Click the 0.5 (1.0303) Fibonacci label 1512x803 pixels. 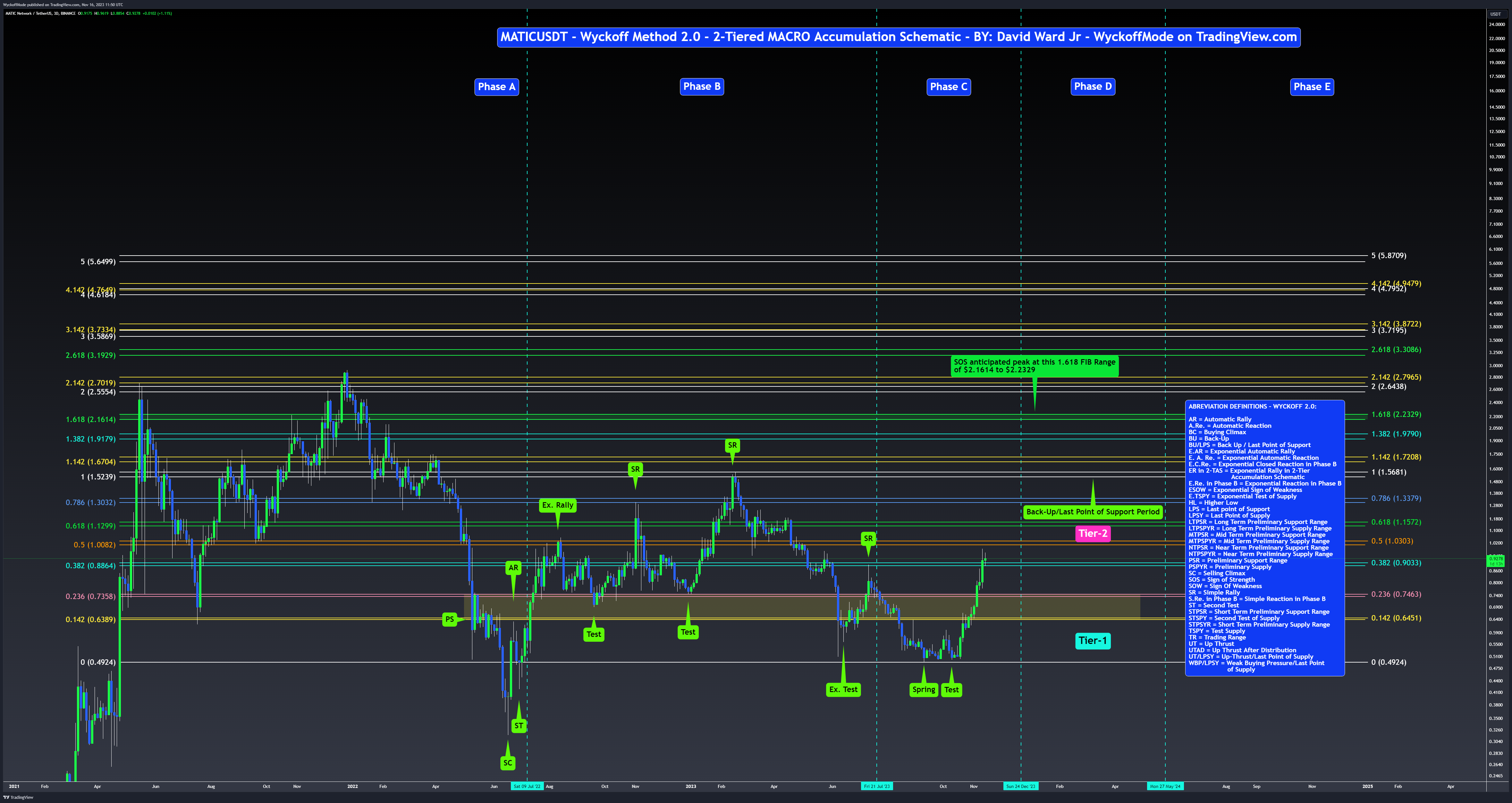coord(1392,541)
